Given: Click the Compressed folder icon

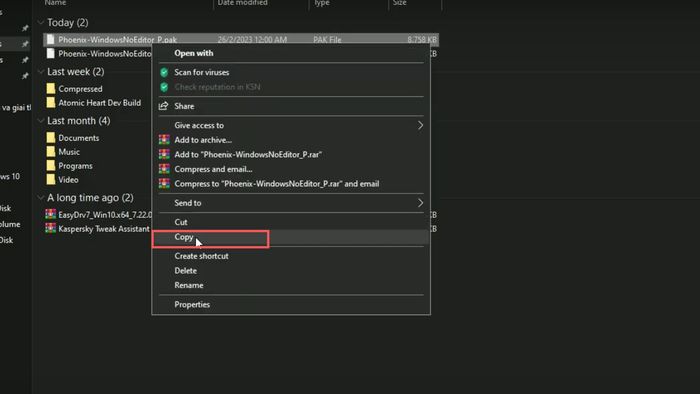Looking at the screenshot, I should point(50,88).
